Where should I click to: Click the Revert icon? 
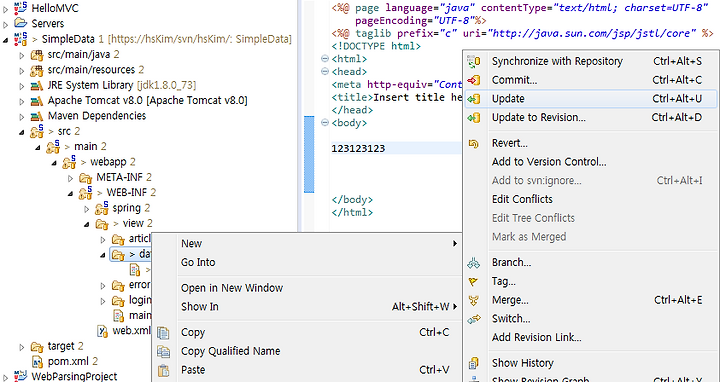tap(473, 144)
